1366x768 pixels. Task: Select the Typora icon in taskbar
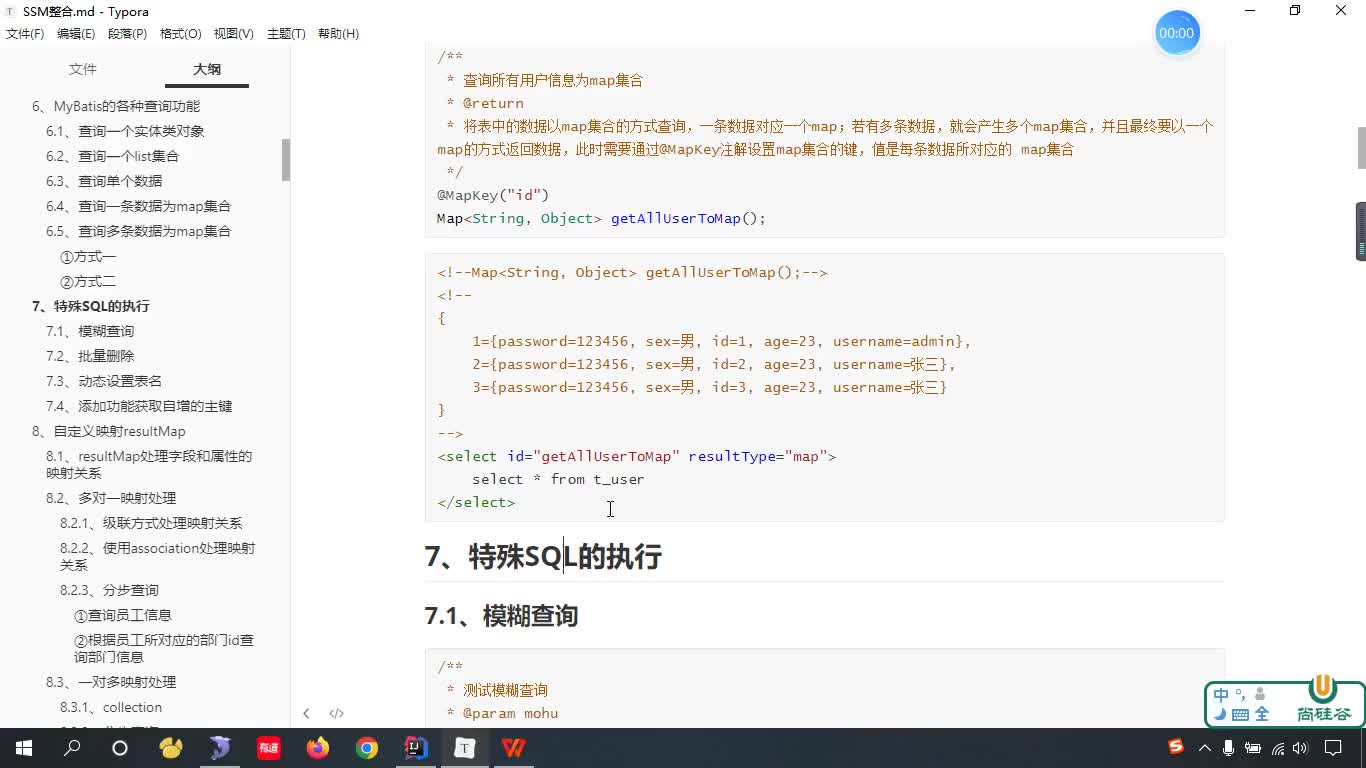(465, 748)
